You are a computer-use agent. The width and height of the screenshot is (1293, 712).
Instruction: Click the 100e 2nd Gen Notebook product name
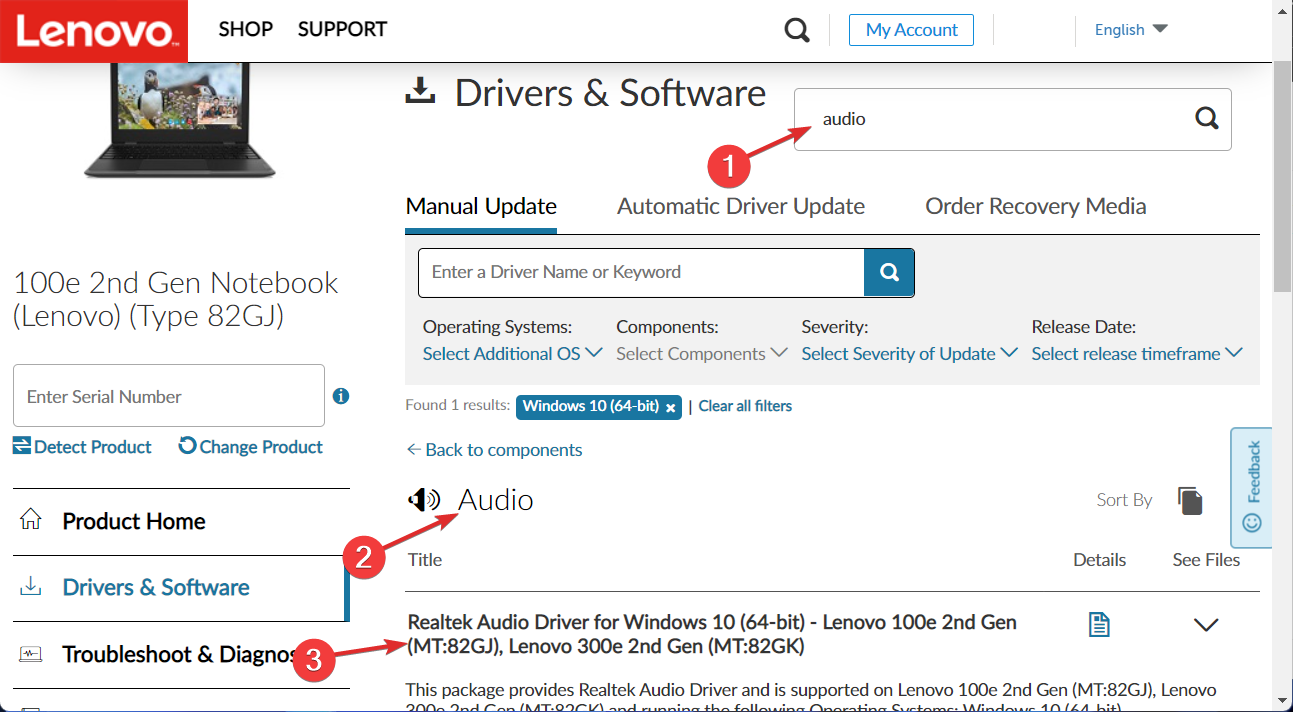176,299
